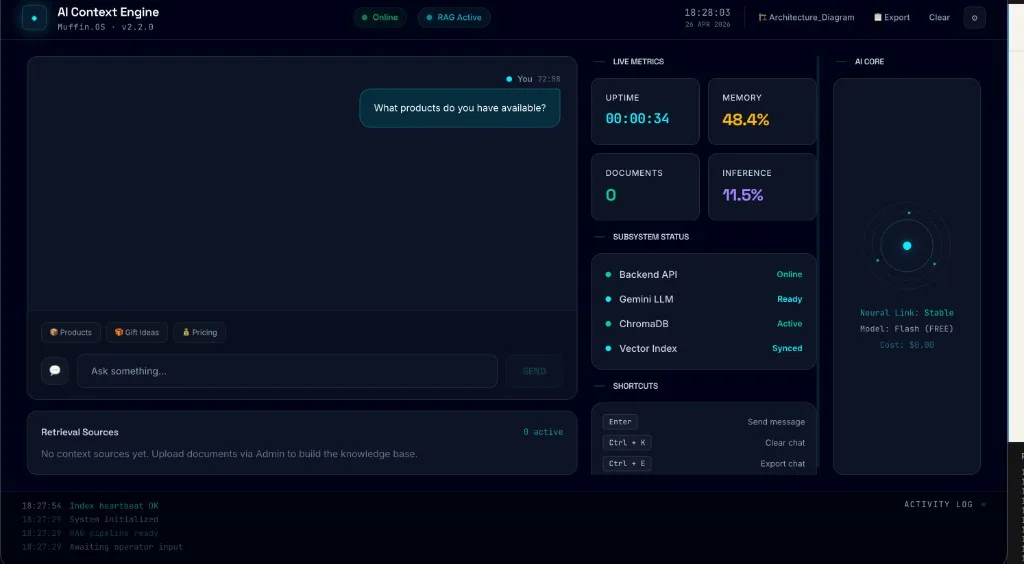Screen dimensions: 1024x564
Task: Click the INFERENCE 11.5% metric card
Action: [762, 187]
